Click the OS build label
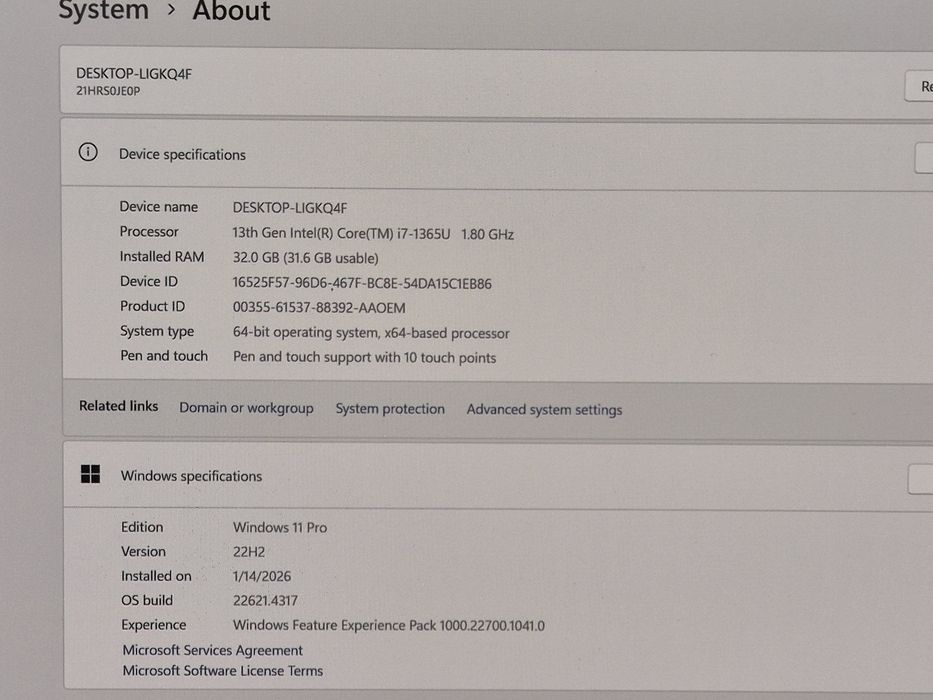Image resolution: width=933 pixels, height=700 pixels. pyautogui.click(x=147, y=601)
